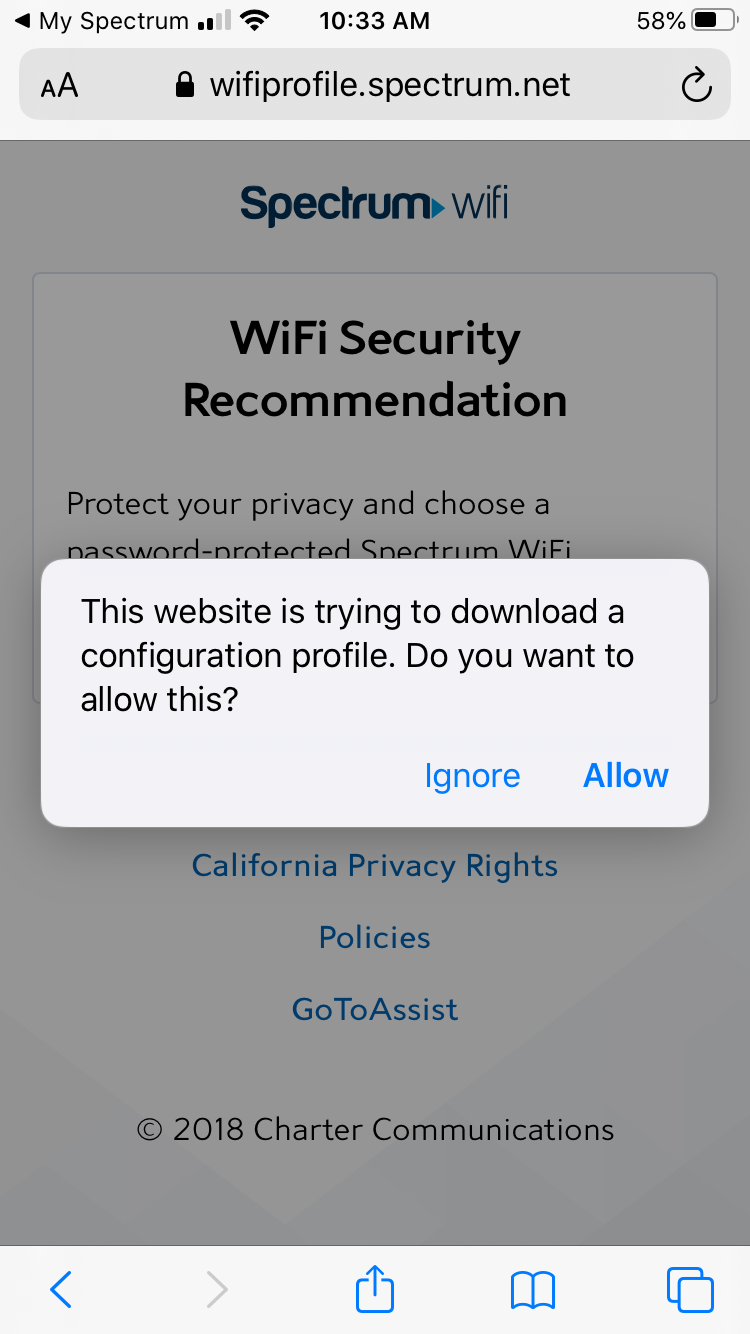The image size is (750, 1334).
Task: Ignore the configuration profile download
Action: point(472,776)
